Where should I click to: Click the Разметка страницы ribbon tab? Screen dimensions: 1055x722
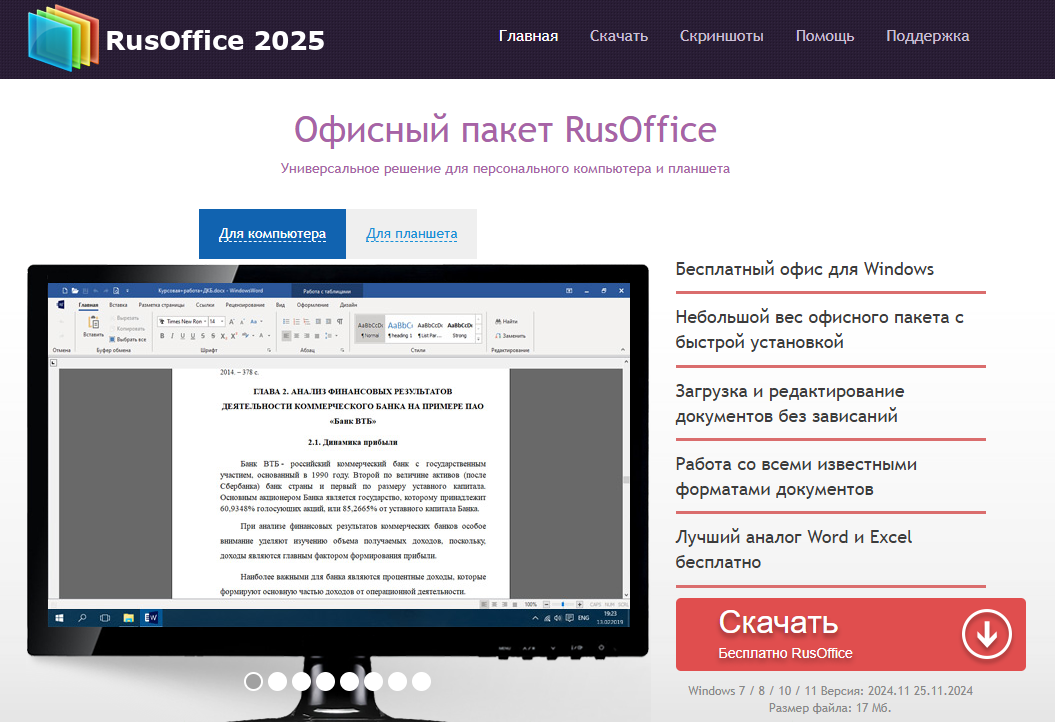(161, 305)
